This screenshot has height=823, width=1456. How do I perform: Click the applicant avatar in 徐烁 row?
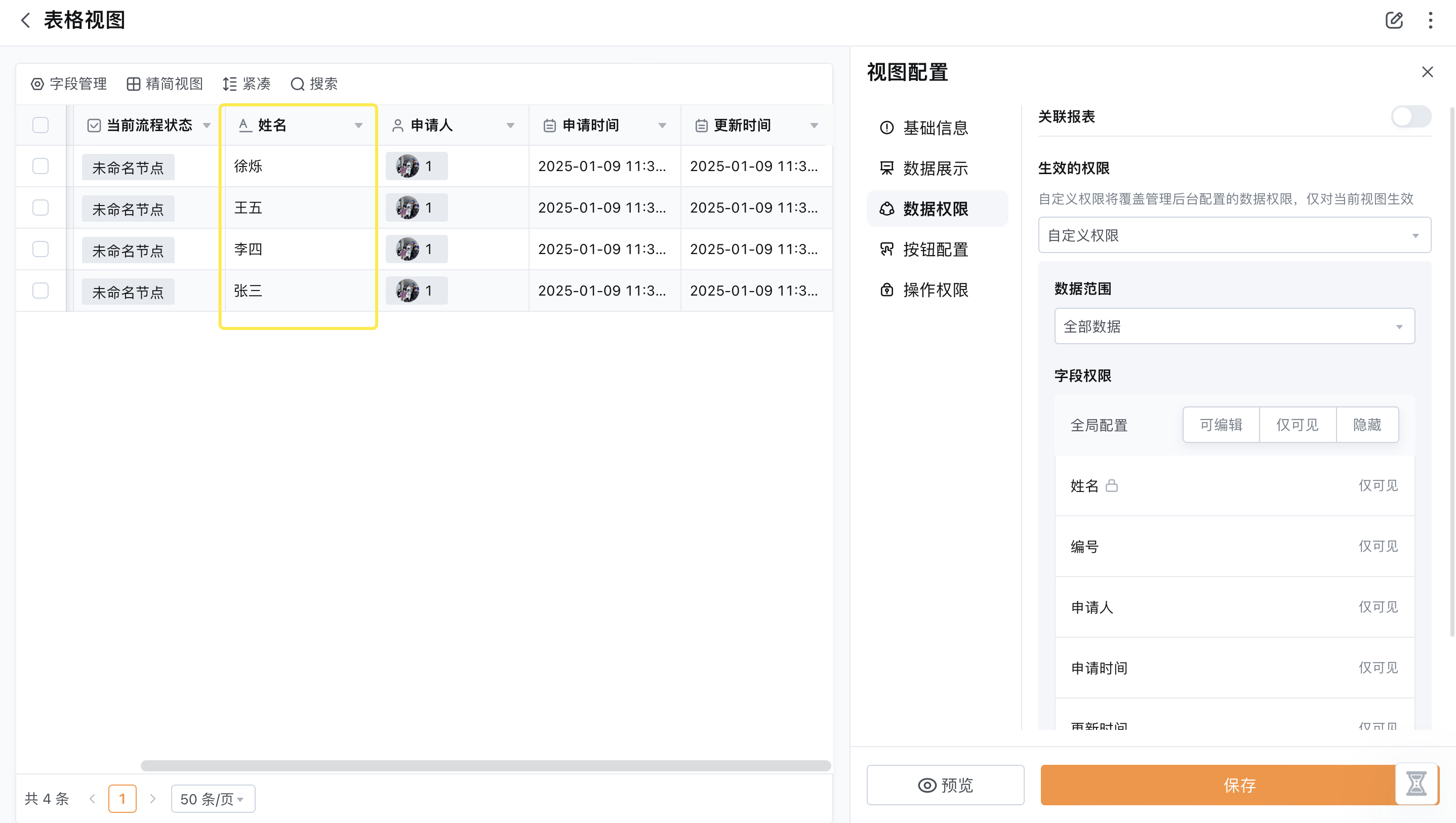tap(407, 166)
